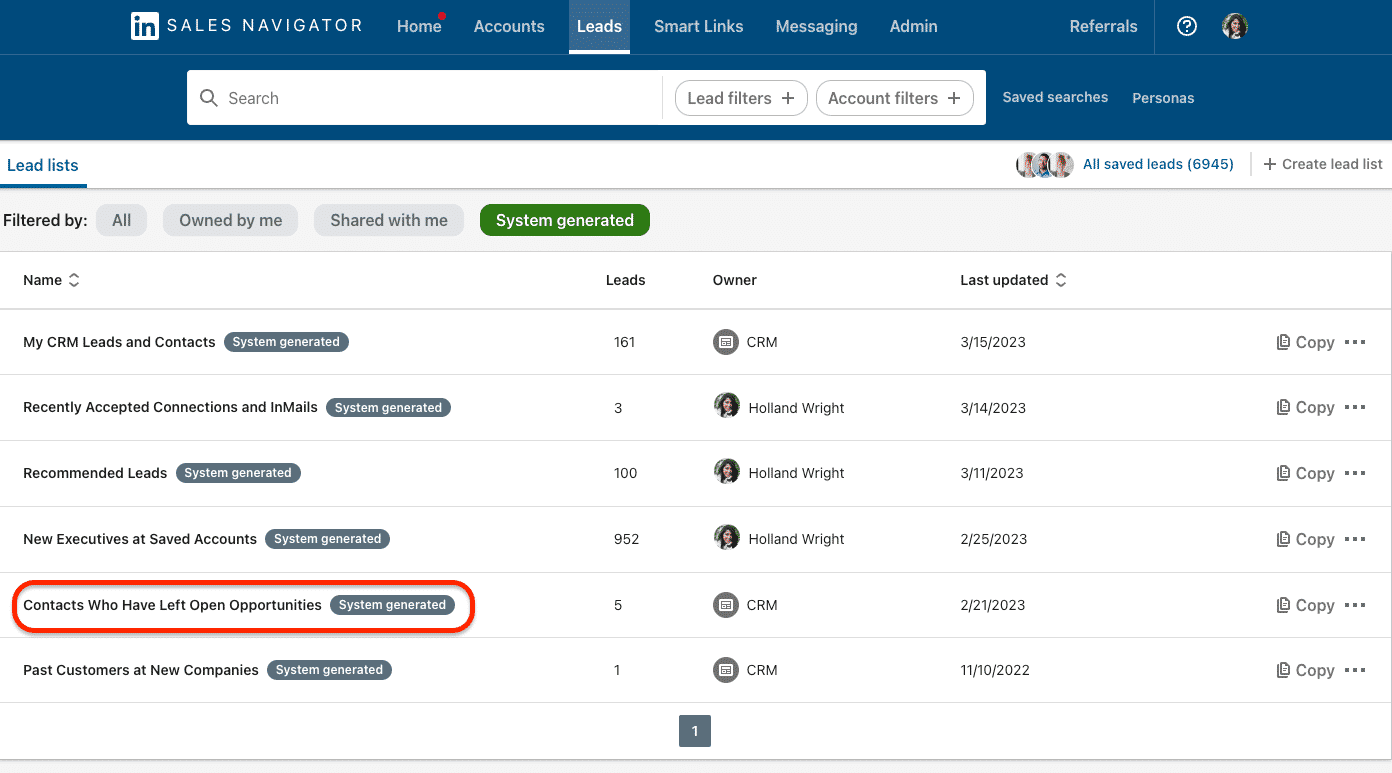Screen dimensions: 1392x773
Task: Click CRM icon in Past Customers row
Action: [726, 670]
